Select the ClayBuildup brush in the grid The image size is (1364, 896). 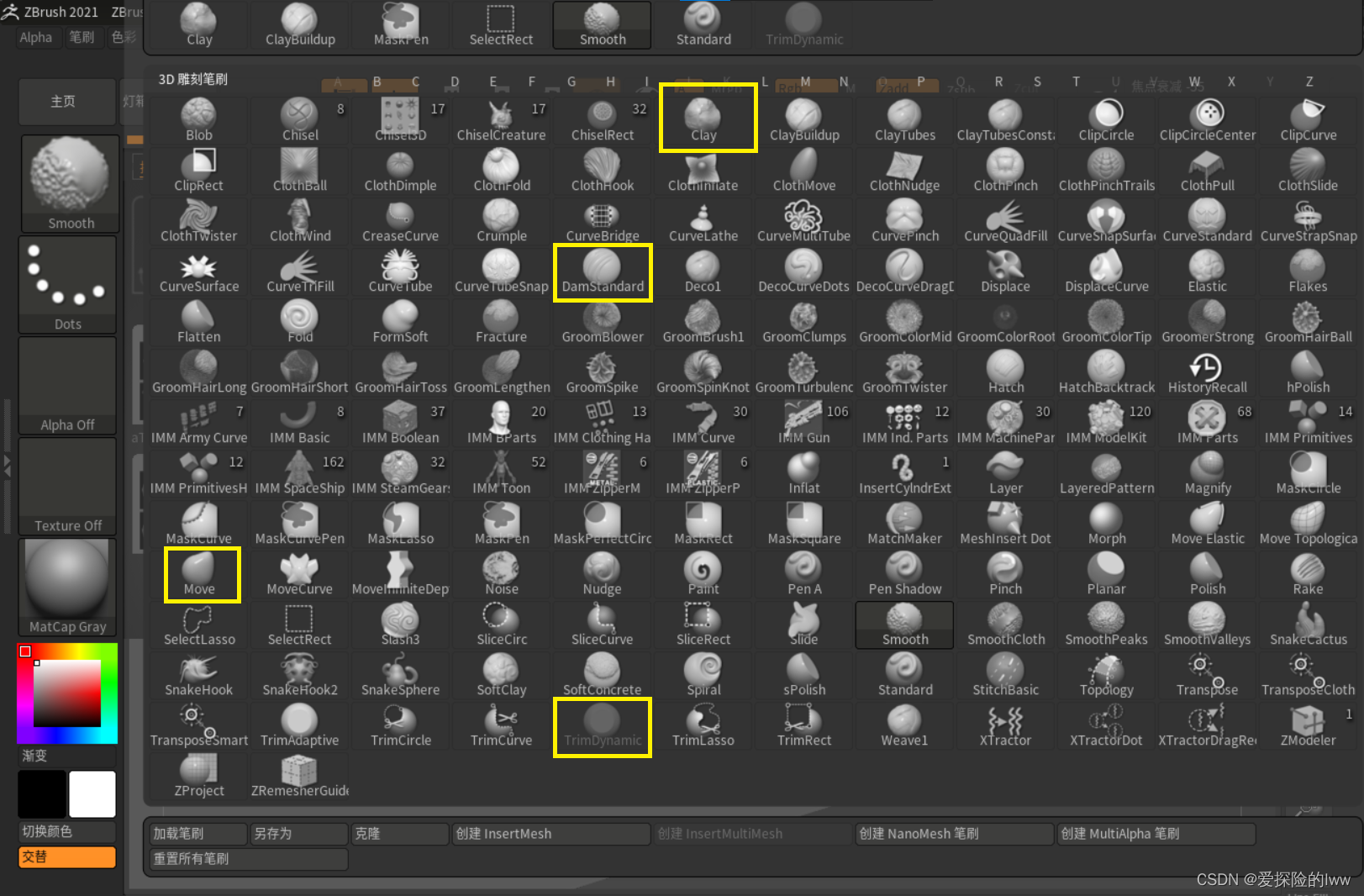coord(804,119)
